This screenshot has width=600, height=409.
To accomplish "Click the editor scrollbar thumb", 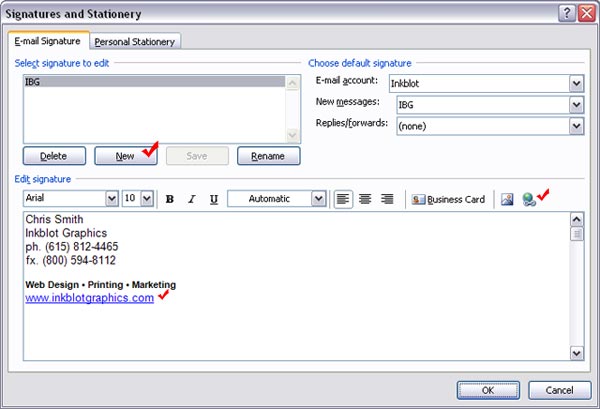I will pyautogui.click(x=577, y=234).
